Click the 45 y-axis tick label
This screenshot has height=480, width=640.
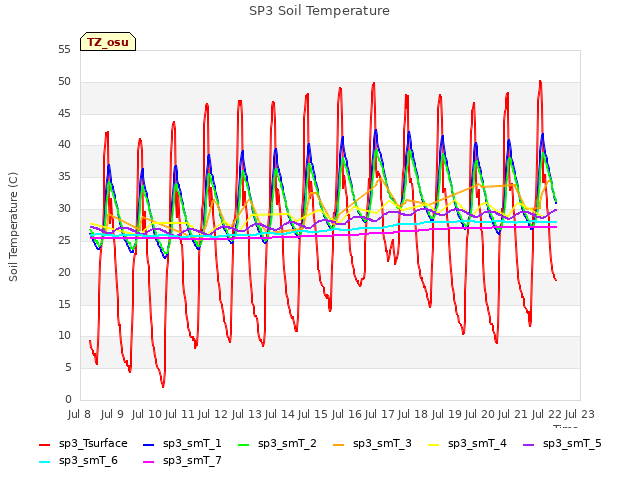coord(64,113)
